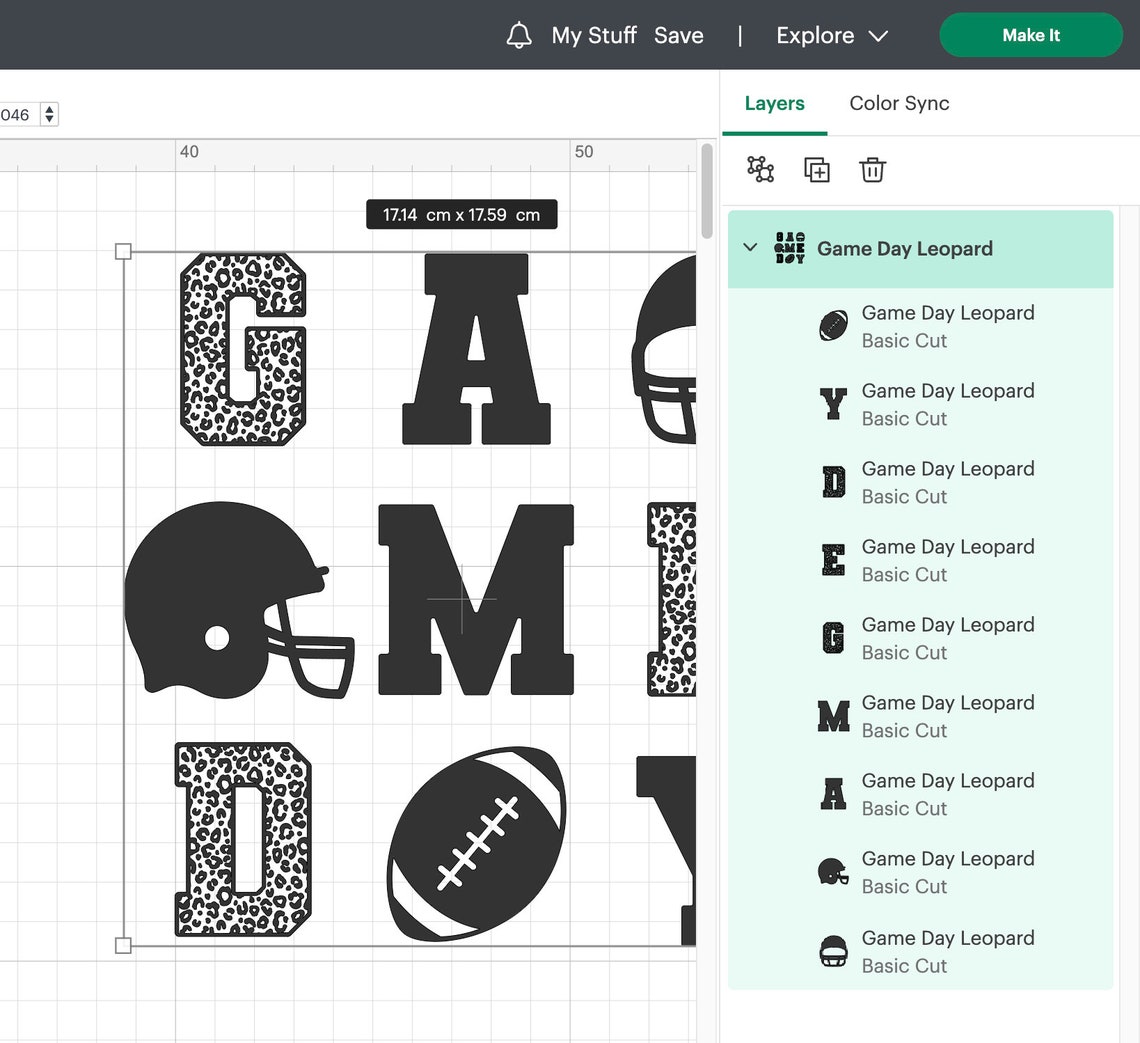Delete selection using the trash icon
The width and height of the screenshot is (1140, 1043).
[872, 170]
